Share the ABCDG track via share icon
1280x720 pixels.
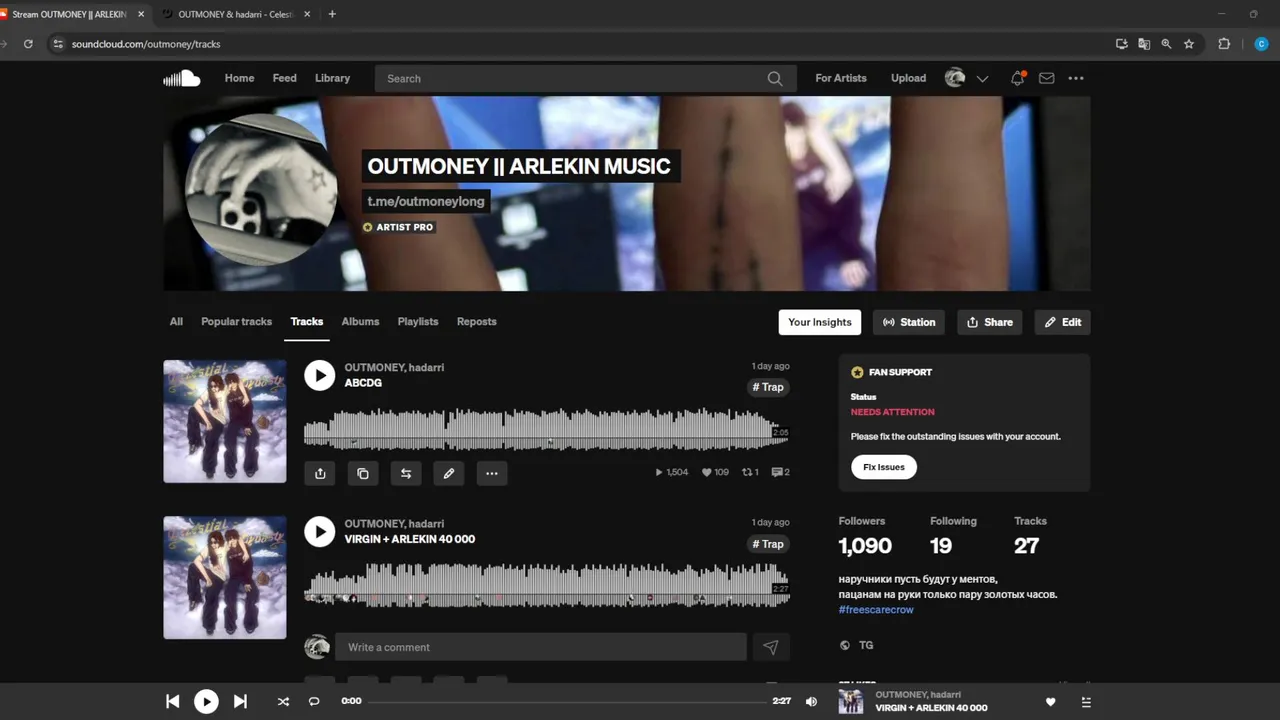(320, 473)
